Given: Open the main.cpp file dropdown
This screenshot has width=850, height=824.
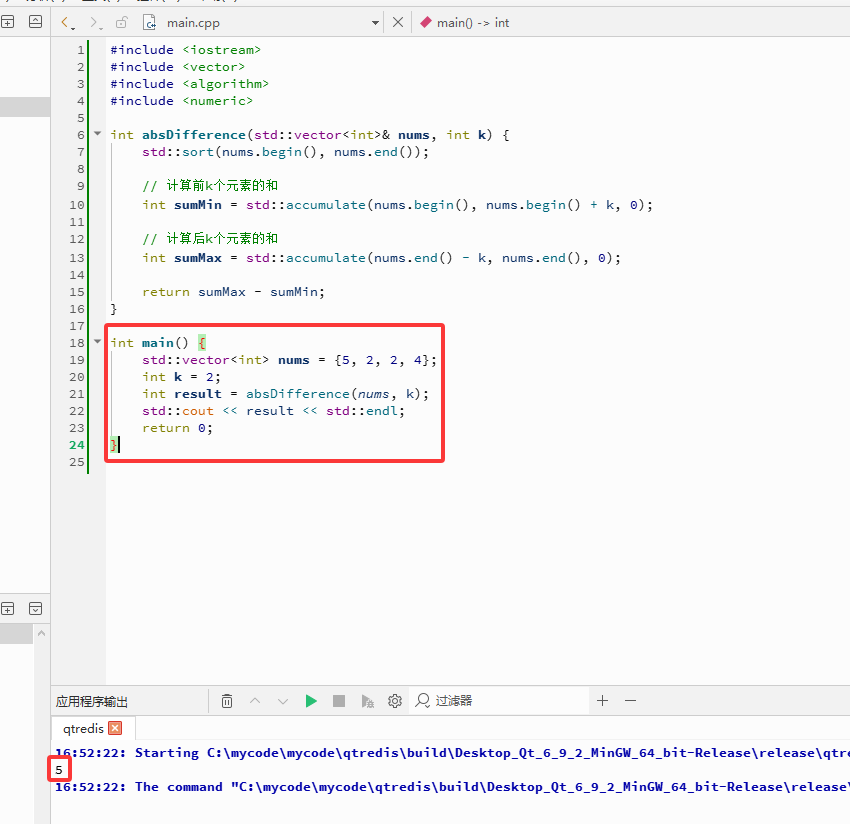Looking at the screenshot, I should click(375, 23).
